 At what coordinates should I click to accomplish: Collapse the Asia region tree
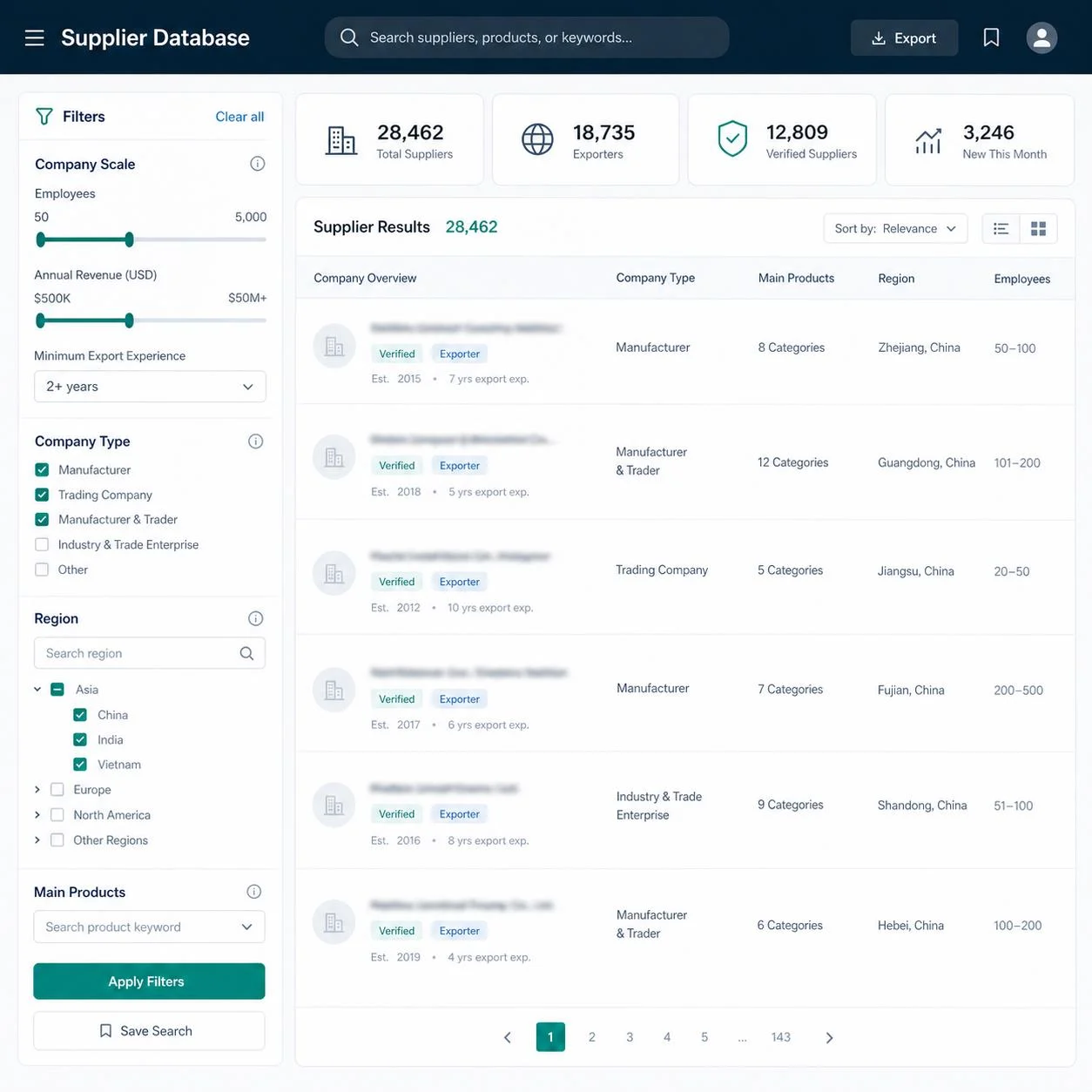[37, 690]
